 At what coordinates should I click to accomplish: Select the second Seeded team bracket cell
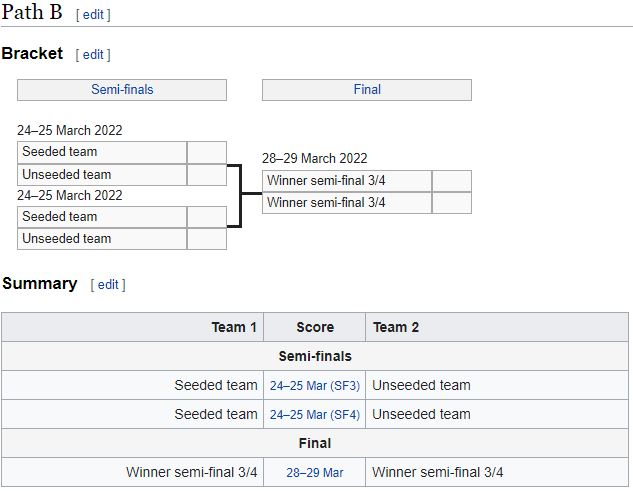[102, 217]
